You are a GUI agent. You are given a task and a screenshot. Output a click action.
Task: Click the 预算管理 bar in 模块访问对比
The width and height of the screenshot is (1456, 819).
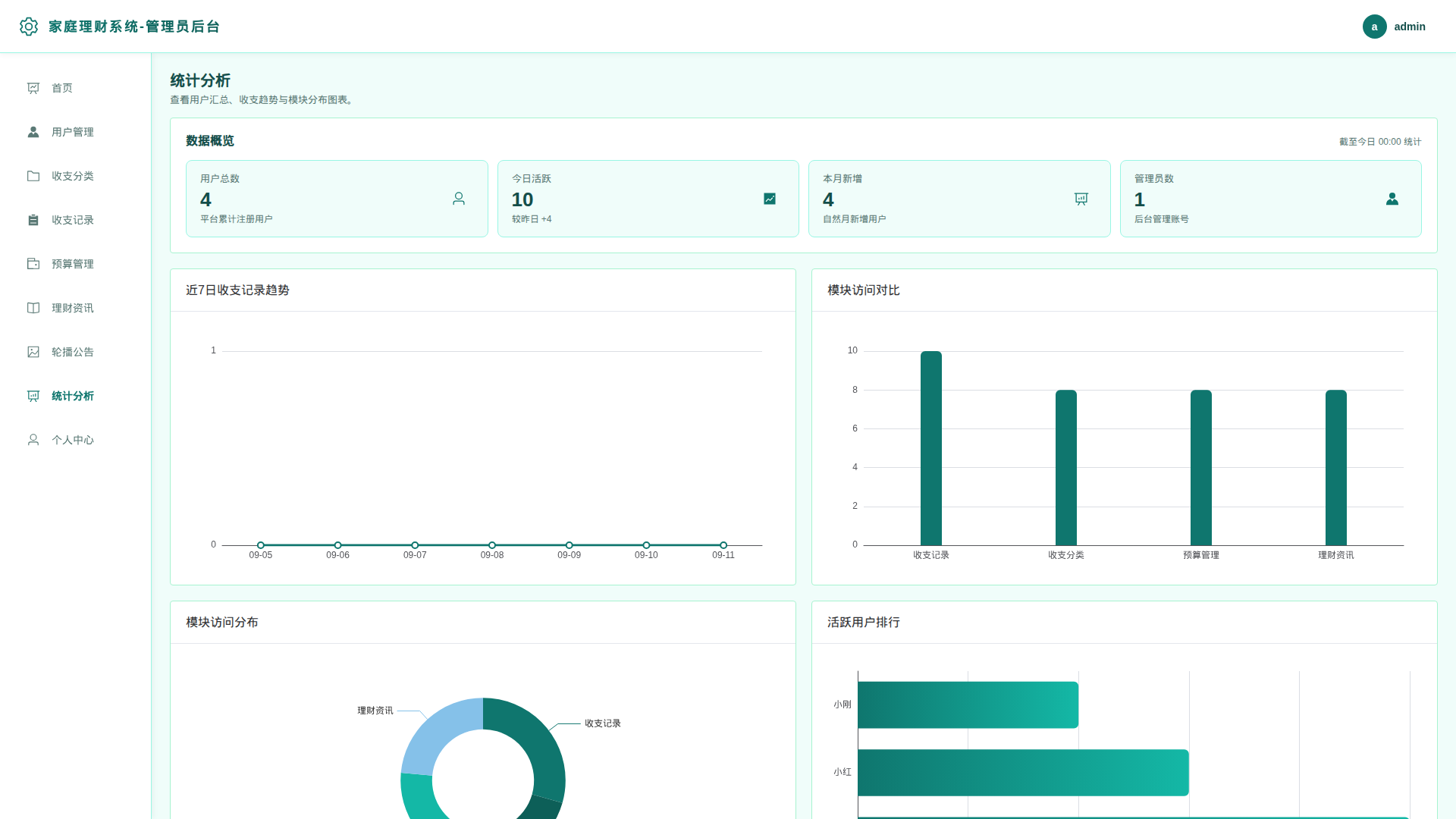(x=1201, y=468)
